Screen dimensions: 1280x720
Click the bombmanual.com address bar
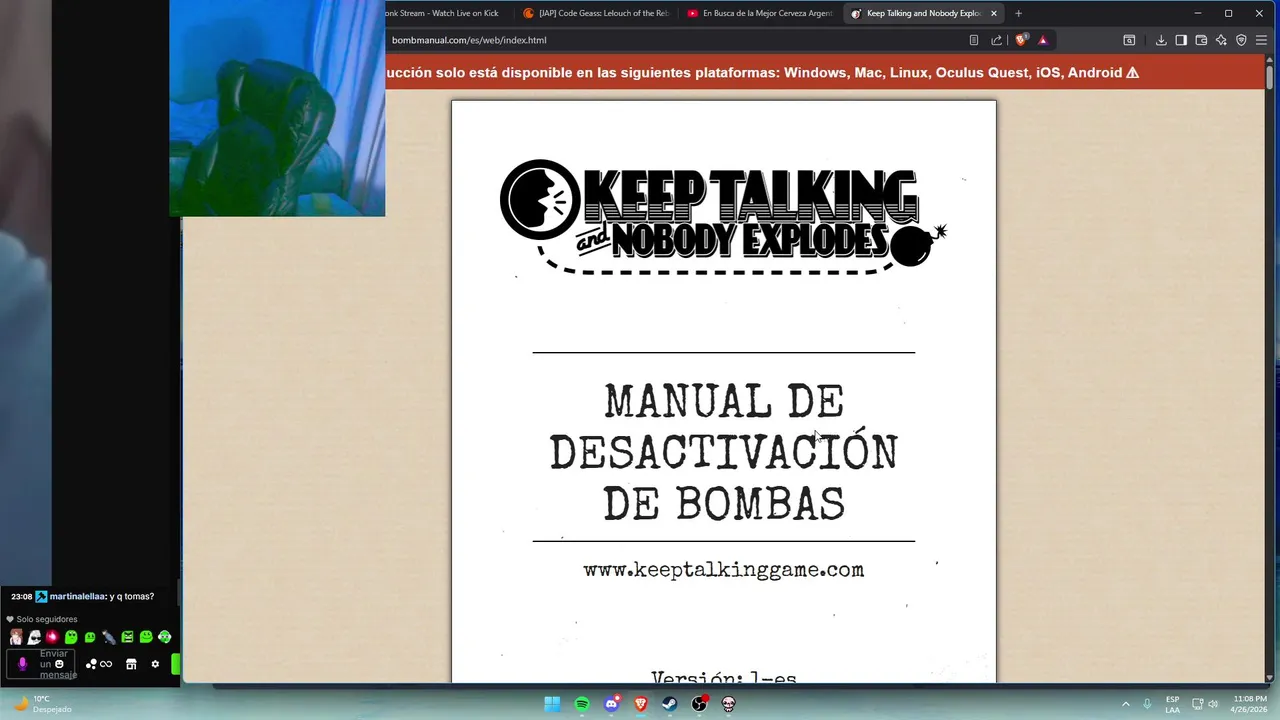point(675,40)
